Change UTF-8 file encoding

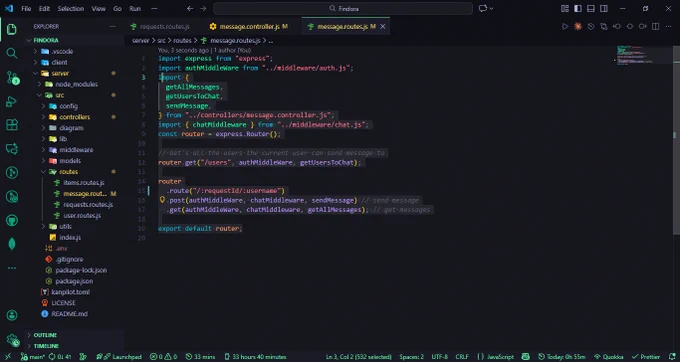(x=440, y=357)
